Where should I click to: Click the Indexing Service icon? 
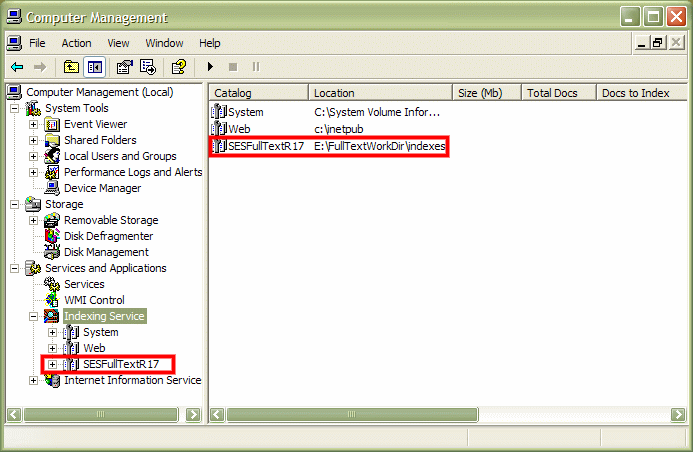pyautogui.click(x=52, y=316)
